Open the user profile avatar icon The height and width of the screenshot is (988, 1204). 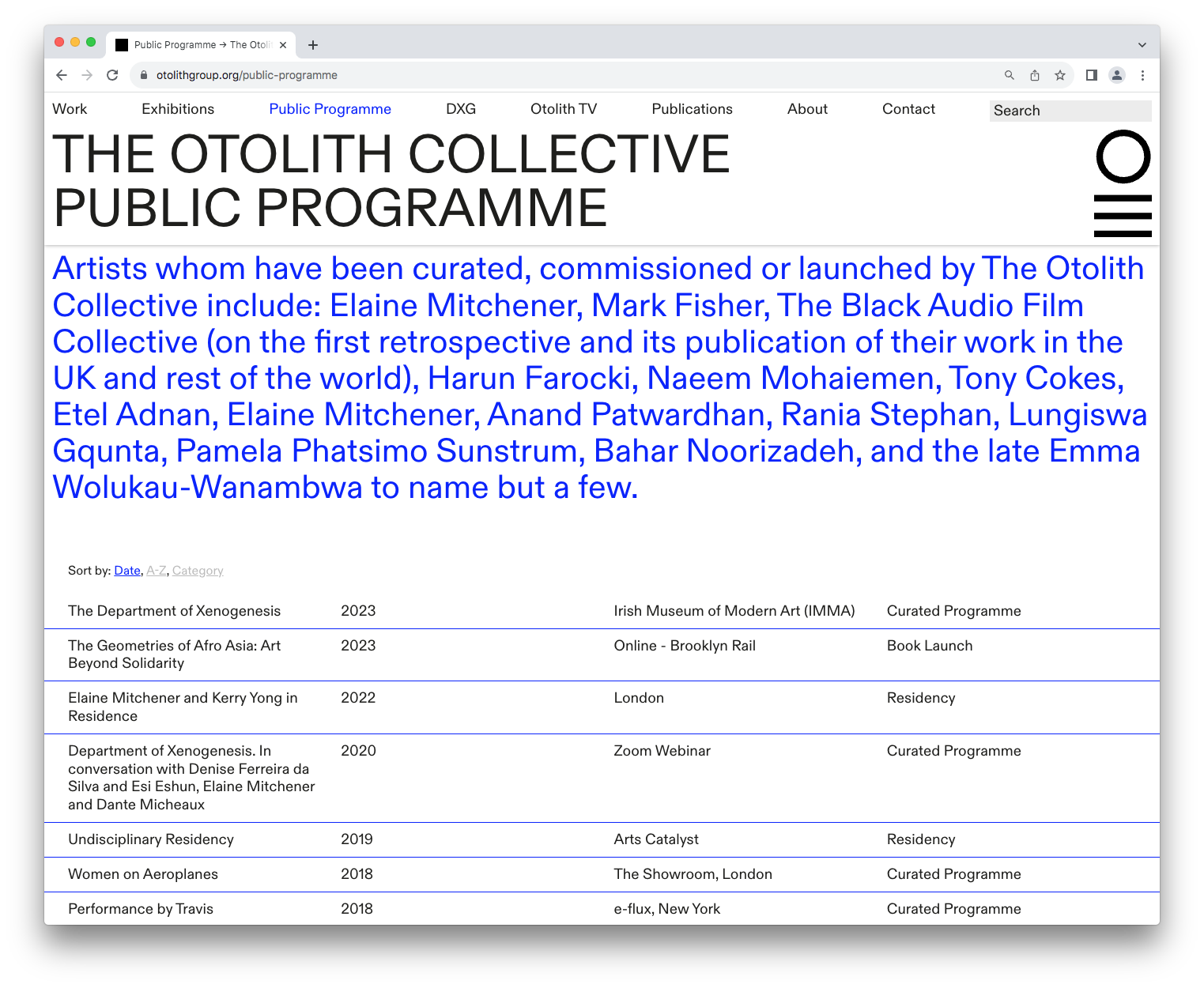tap(1117, 75)
